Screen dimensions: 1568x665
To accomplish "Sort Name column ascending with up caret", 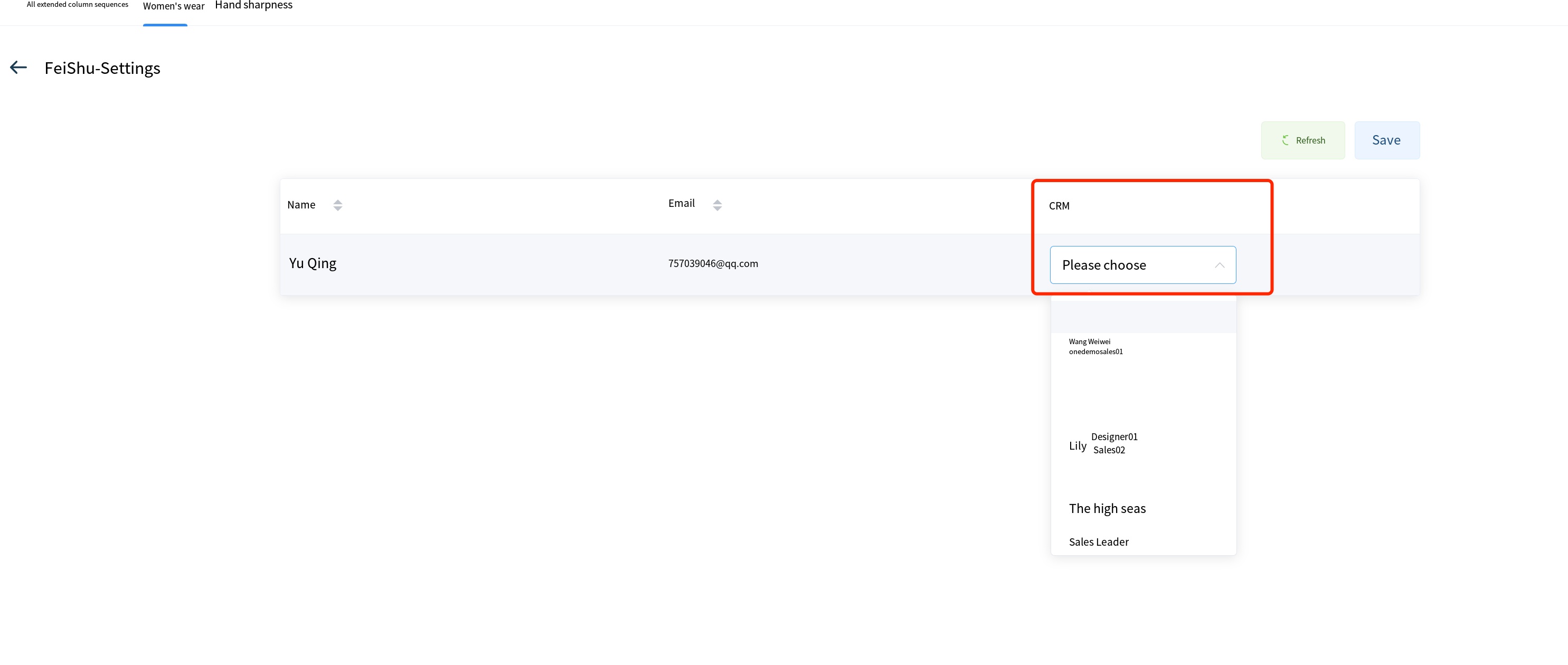I will tap(338, 202).
